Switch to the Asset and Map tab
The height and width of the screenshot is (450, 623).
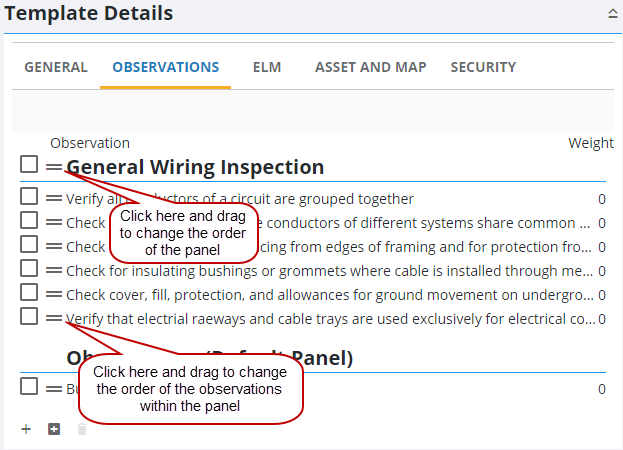370,67
